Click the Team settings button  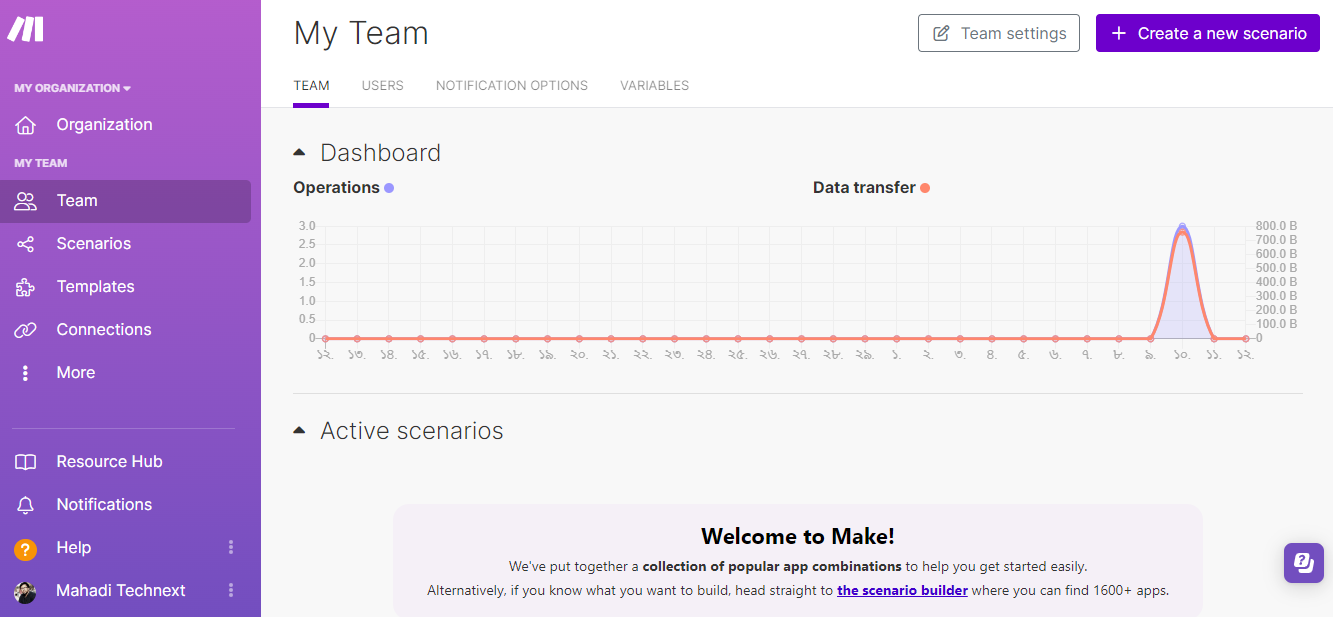[x=998, y=33]
